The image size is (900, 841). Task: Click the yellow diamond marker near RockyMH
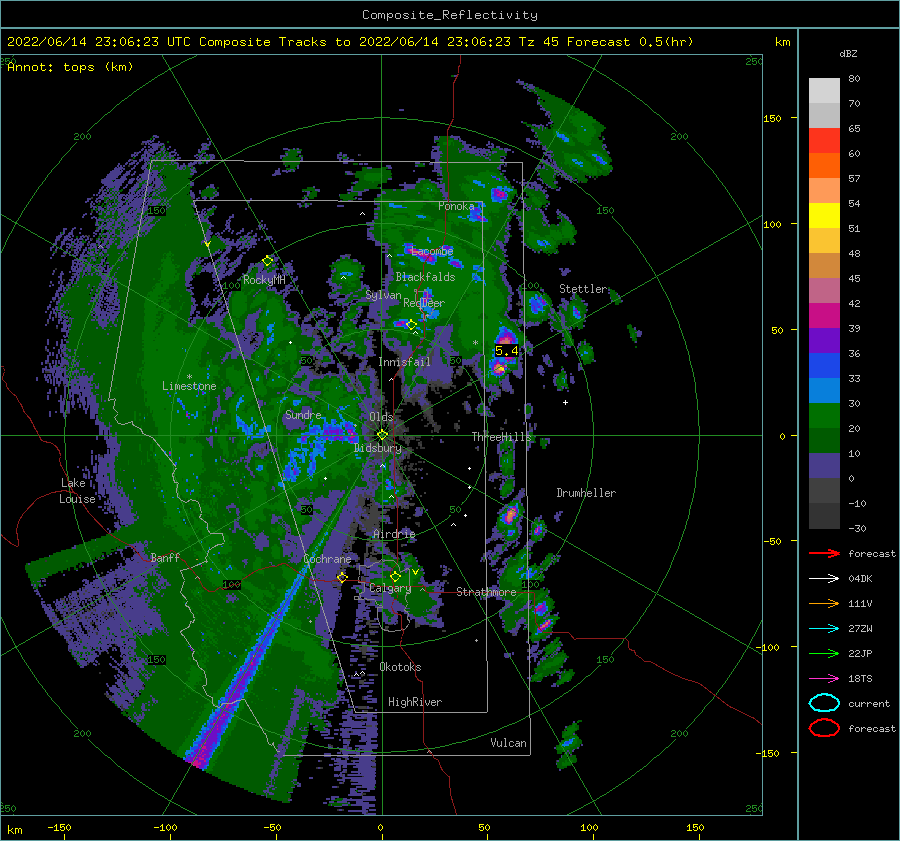[x=267, y=261]
